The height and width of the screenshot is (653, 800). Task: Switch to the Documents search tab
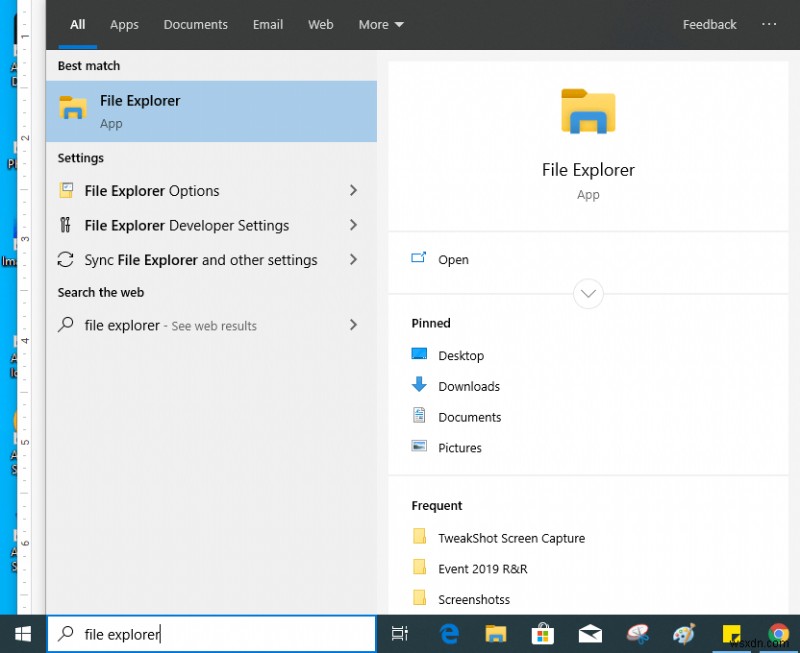pyautogui.click(x=195, y=24)
